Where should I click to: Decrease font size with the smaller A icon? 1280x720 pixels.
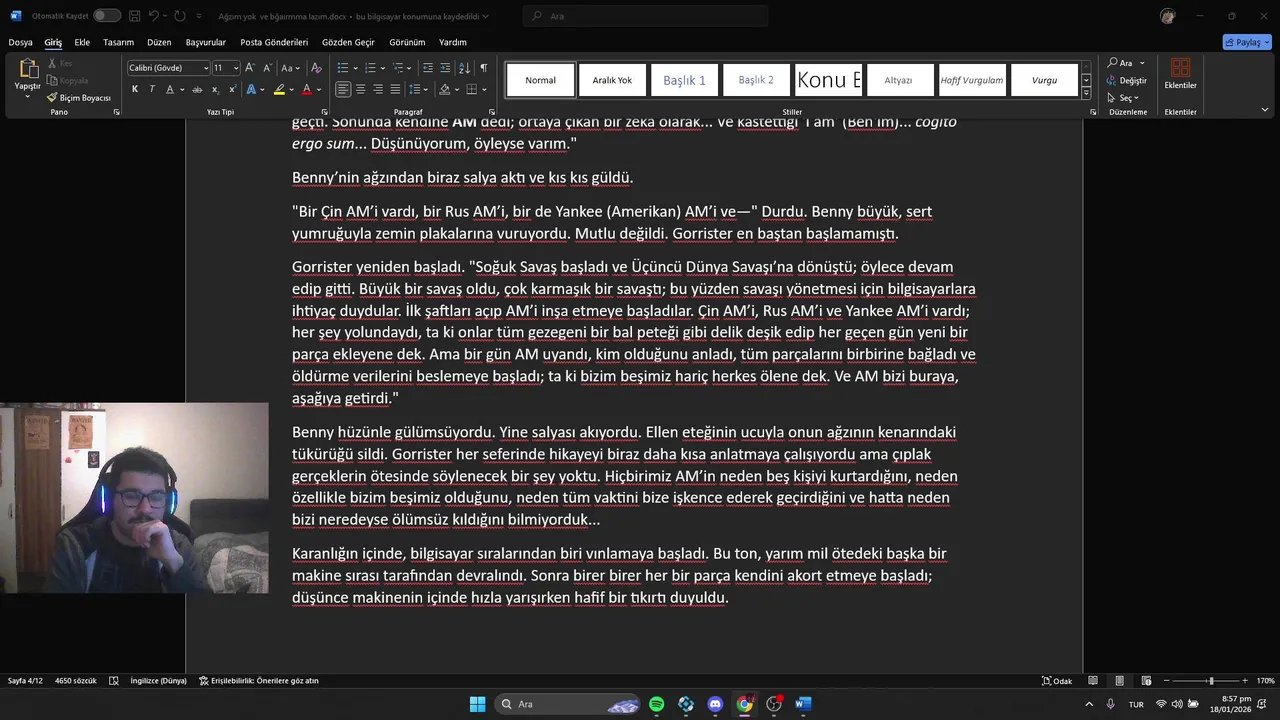tap(268, 68)
